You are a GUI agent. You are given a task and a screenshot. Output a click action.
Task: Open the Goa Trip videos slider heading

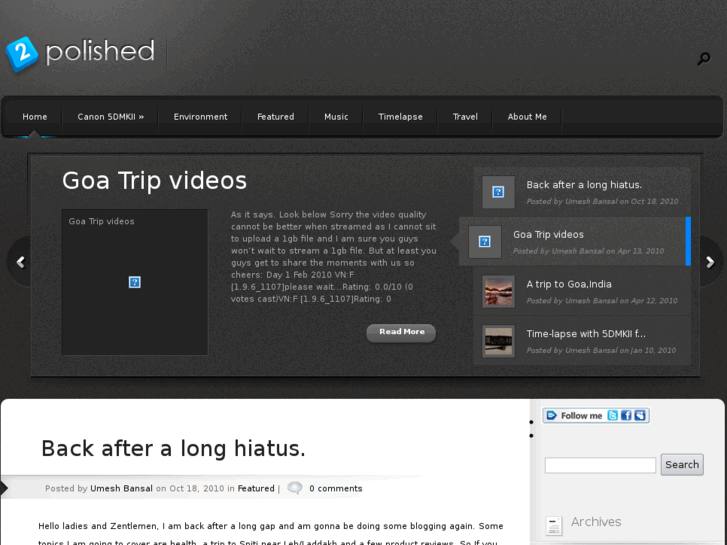[154, 180]
